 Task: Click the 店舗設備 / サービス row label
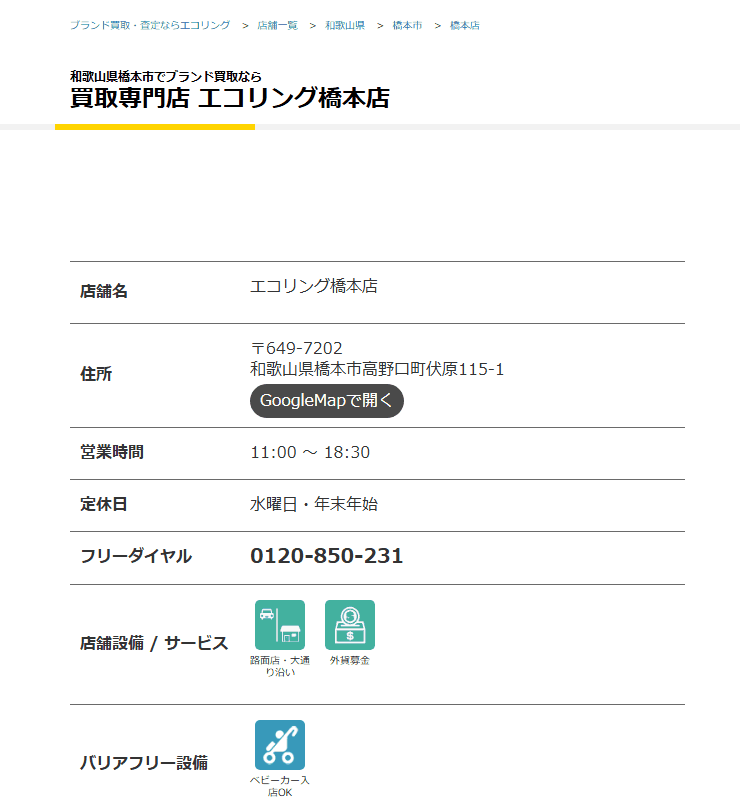point(154,643)
